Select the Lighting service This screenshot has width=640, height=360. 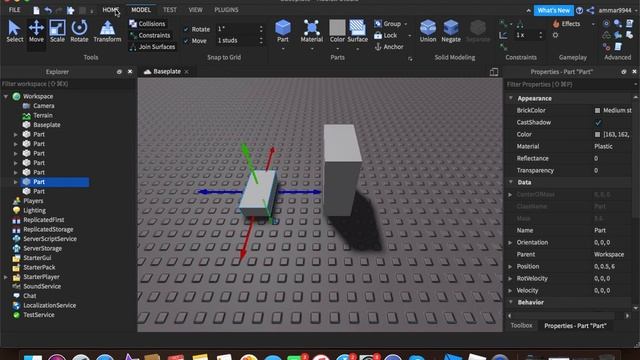[34, 211]
